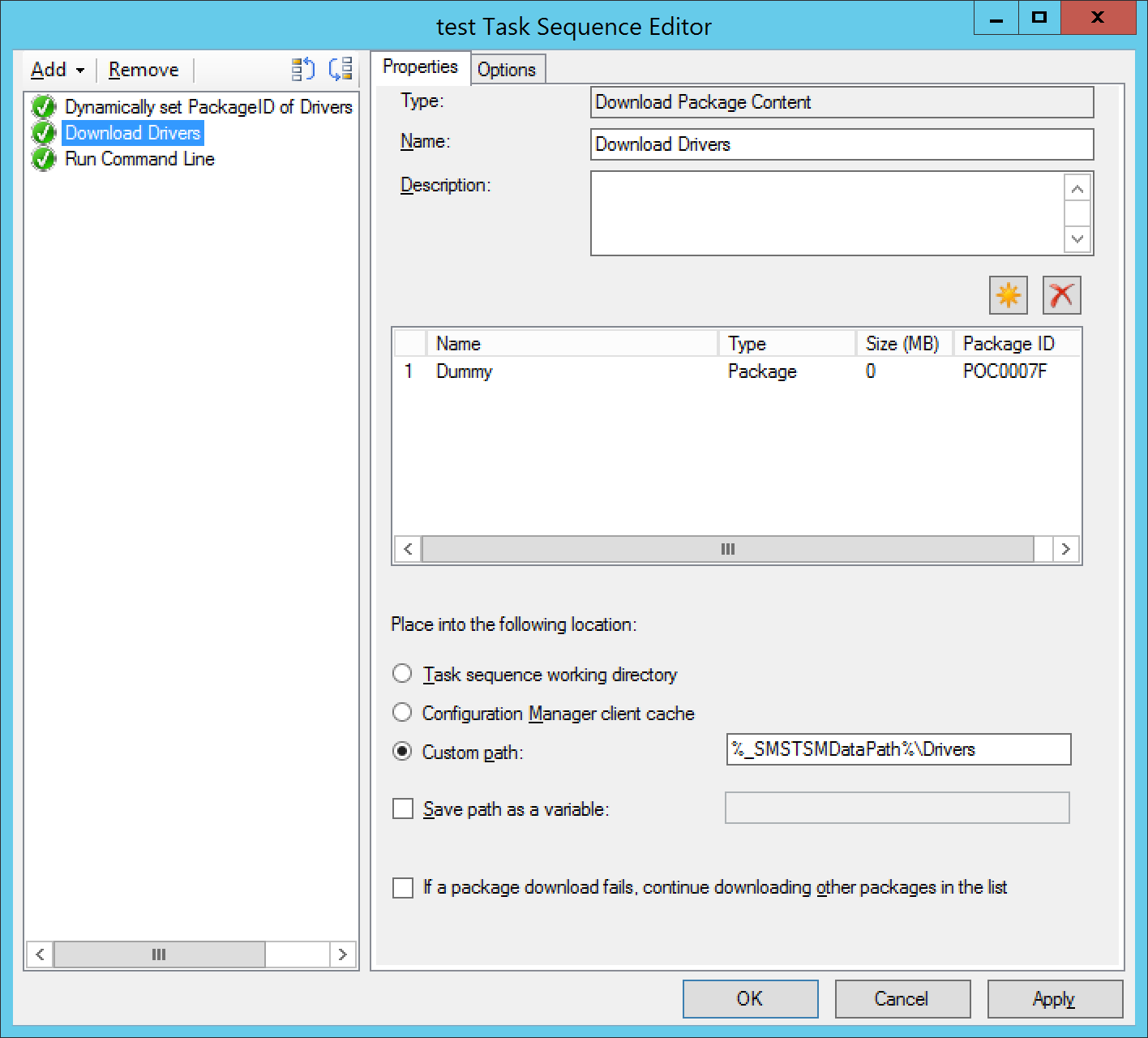Click the Cancel button
This screenshot has height=1038, width=1148.
coord(902,998)
